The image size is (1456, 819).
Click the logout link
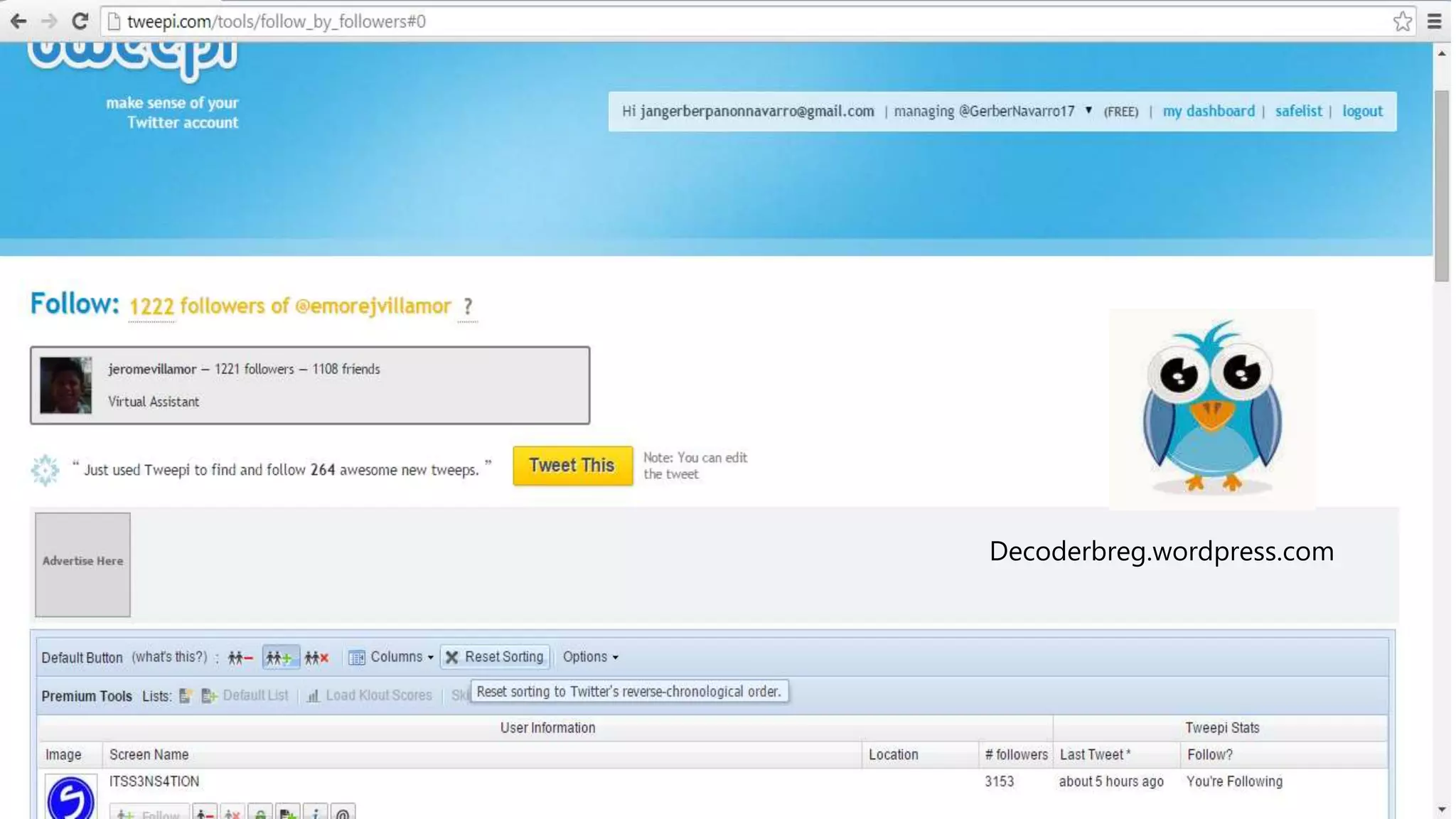1362,111
